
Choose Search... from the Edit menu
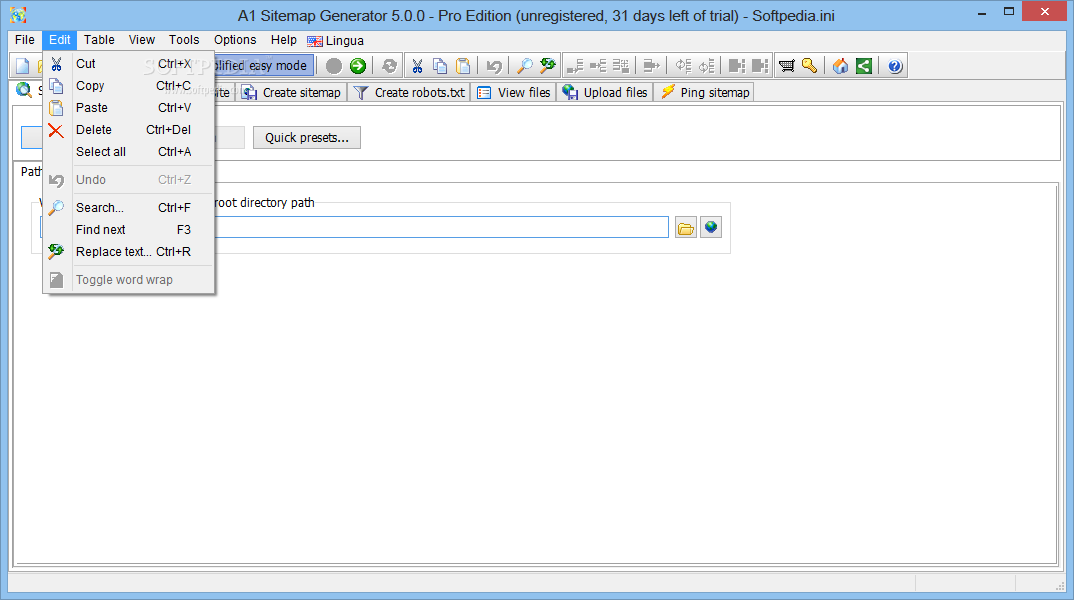point(129,208)
